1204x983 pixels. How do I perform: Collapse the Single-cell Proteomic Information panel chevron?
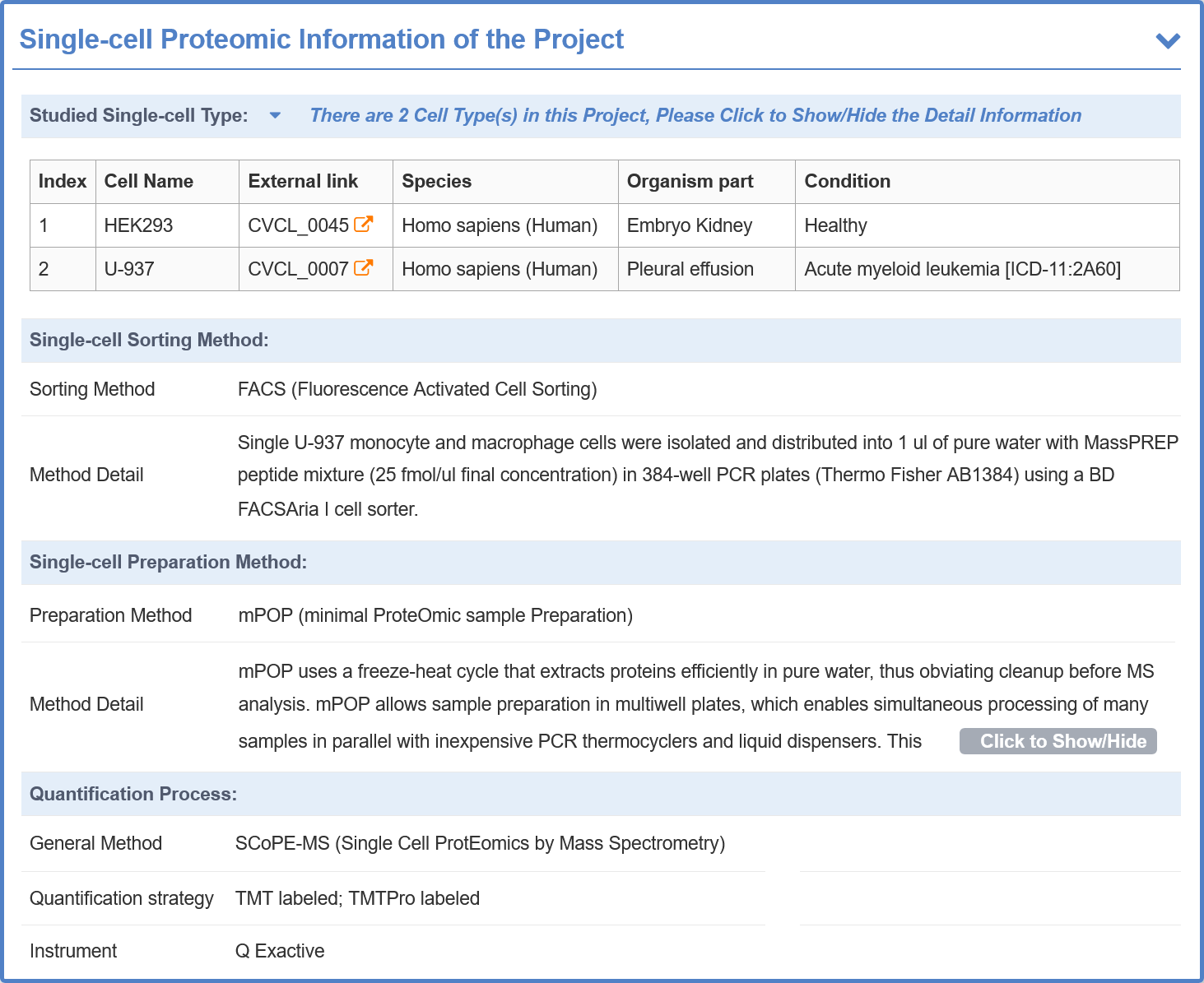click(x=1168, y=40)
